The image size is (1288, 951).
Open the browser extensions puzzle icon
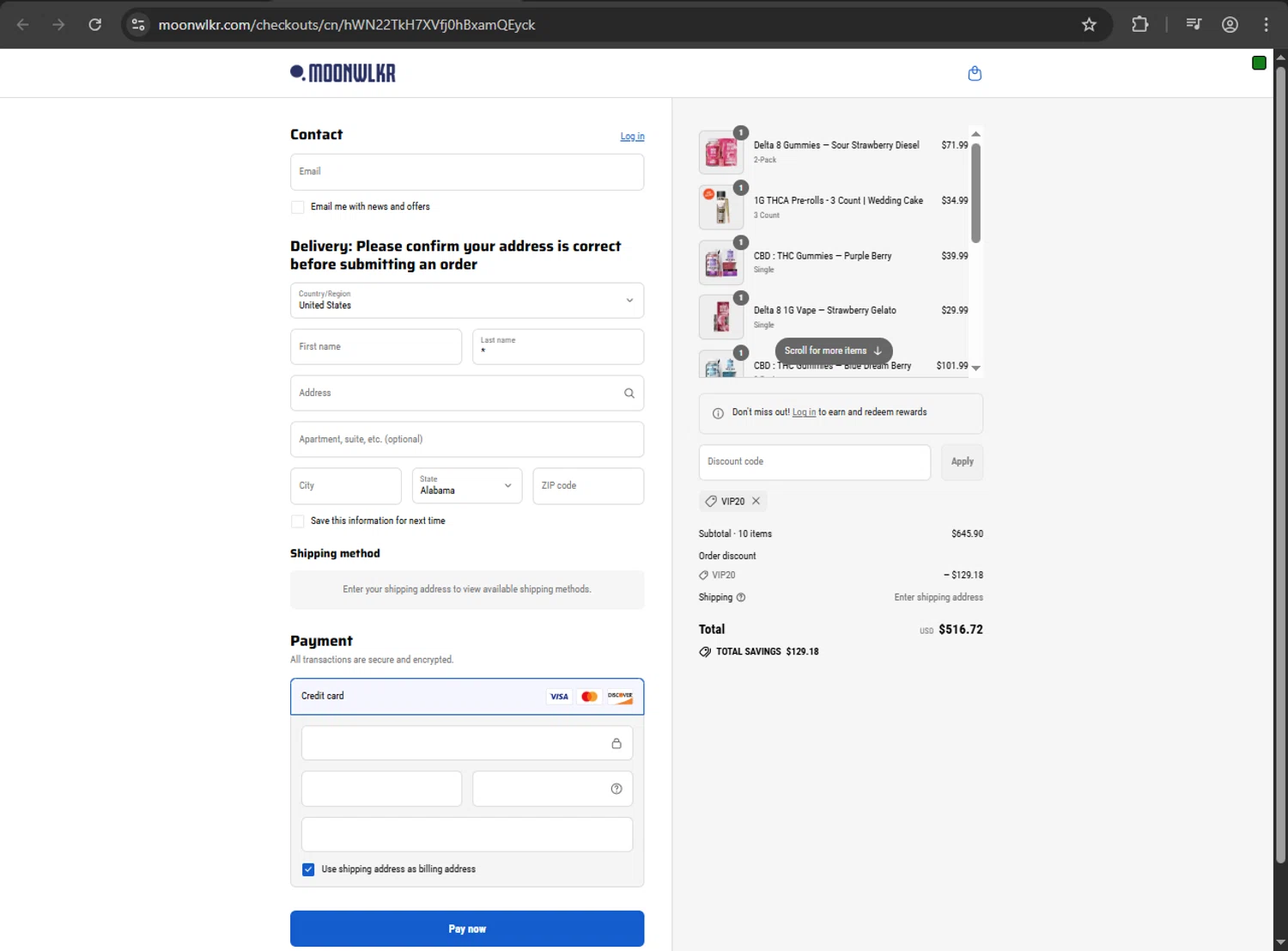(x=1139, y=25)
